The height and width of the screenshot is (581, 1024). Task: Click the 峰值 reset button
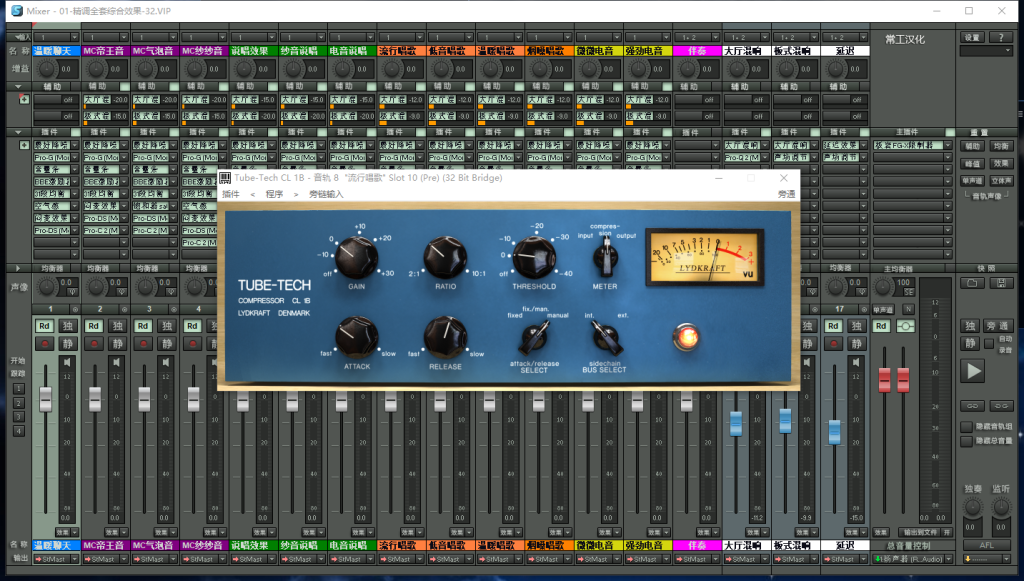(972, 163)
